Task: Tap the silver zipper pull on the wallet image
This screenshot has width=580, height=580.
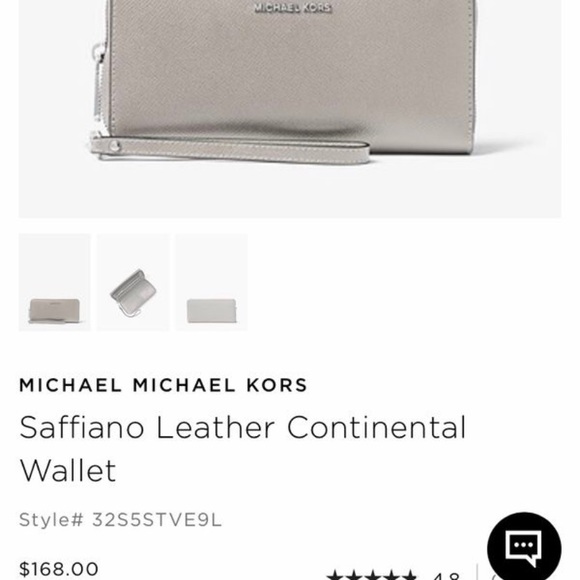Action: click(99, 91)
